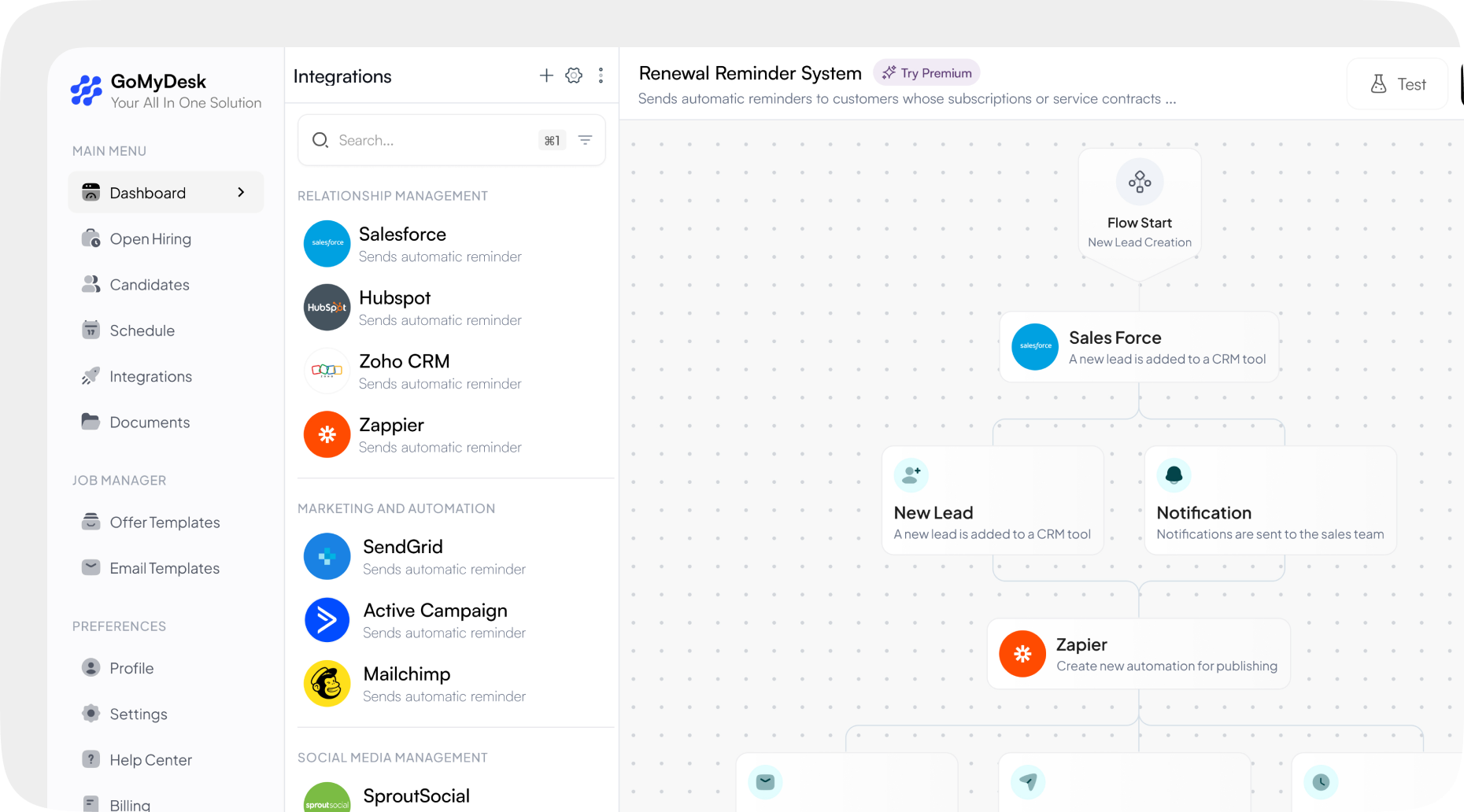Select the Notification node
This screenshot has width=1464, height=812.
(1270, 500)
